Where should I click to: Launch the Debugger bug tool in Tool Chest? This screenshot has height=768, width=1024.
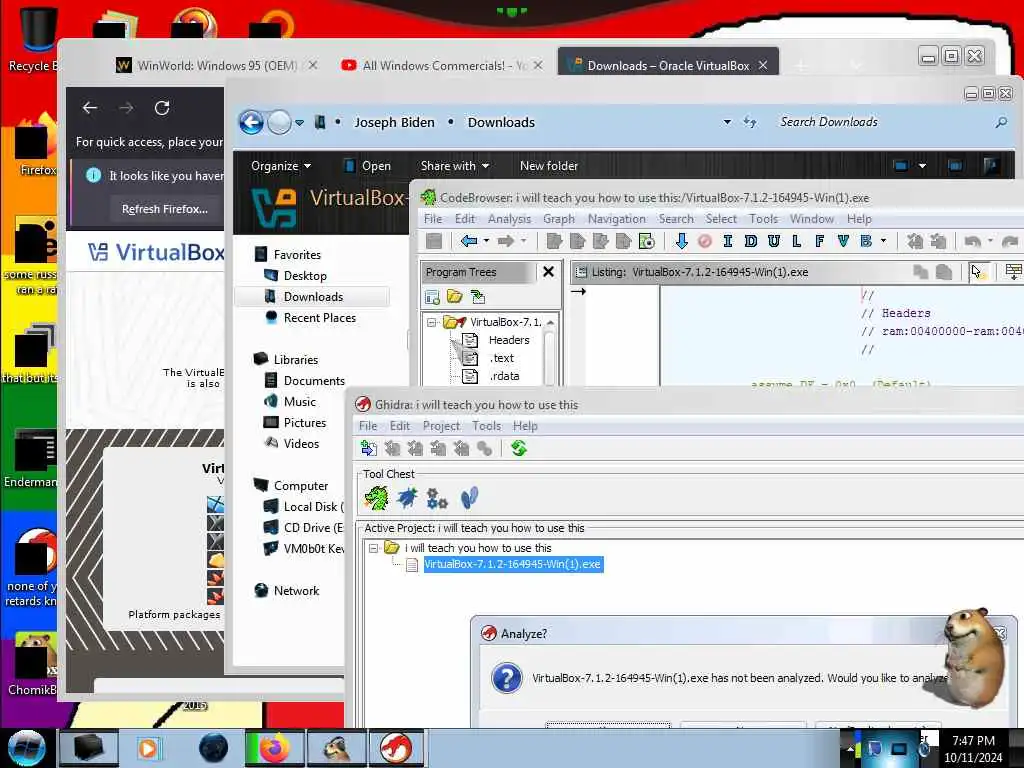(x=407, y=499)
